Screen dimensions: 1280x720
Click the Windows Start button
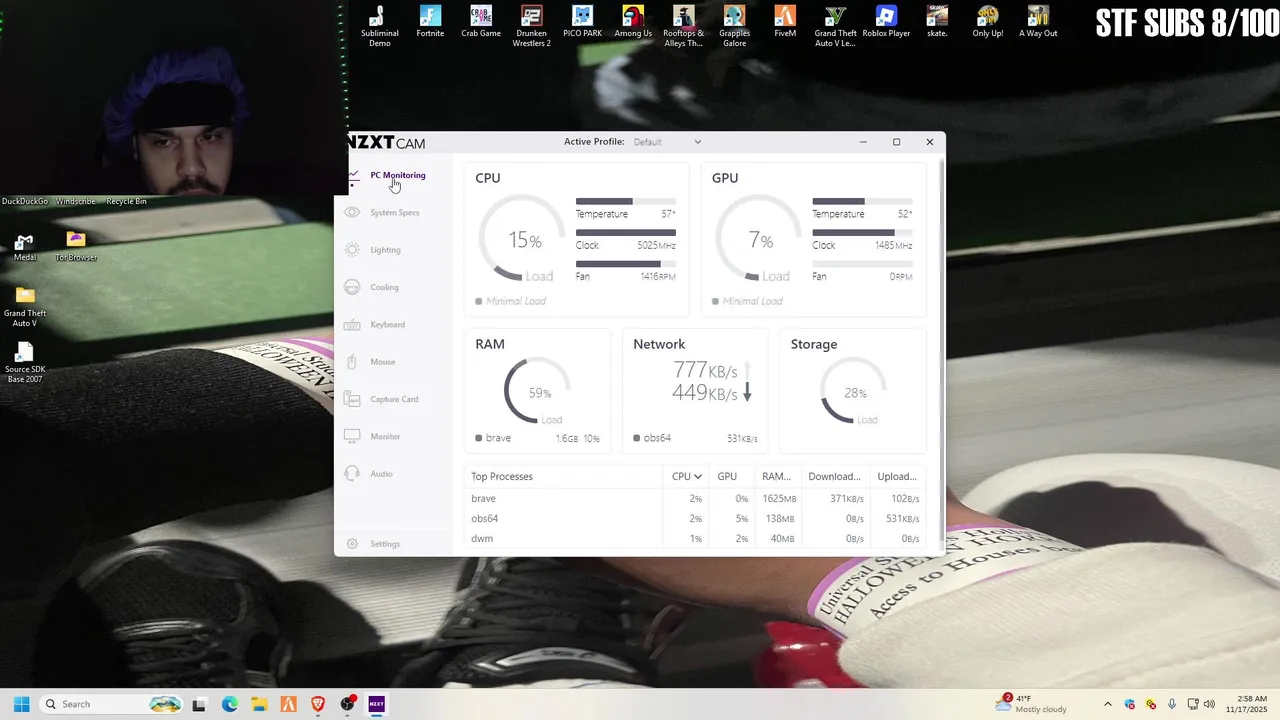[x=21, y=704]
